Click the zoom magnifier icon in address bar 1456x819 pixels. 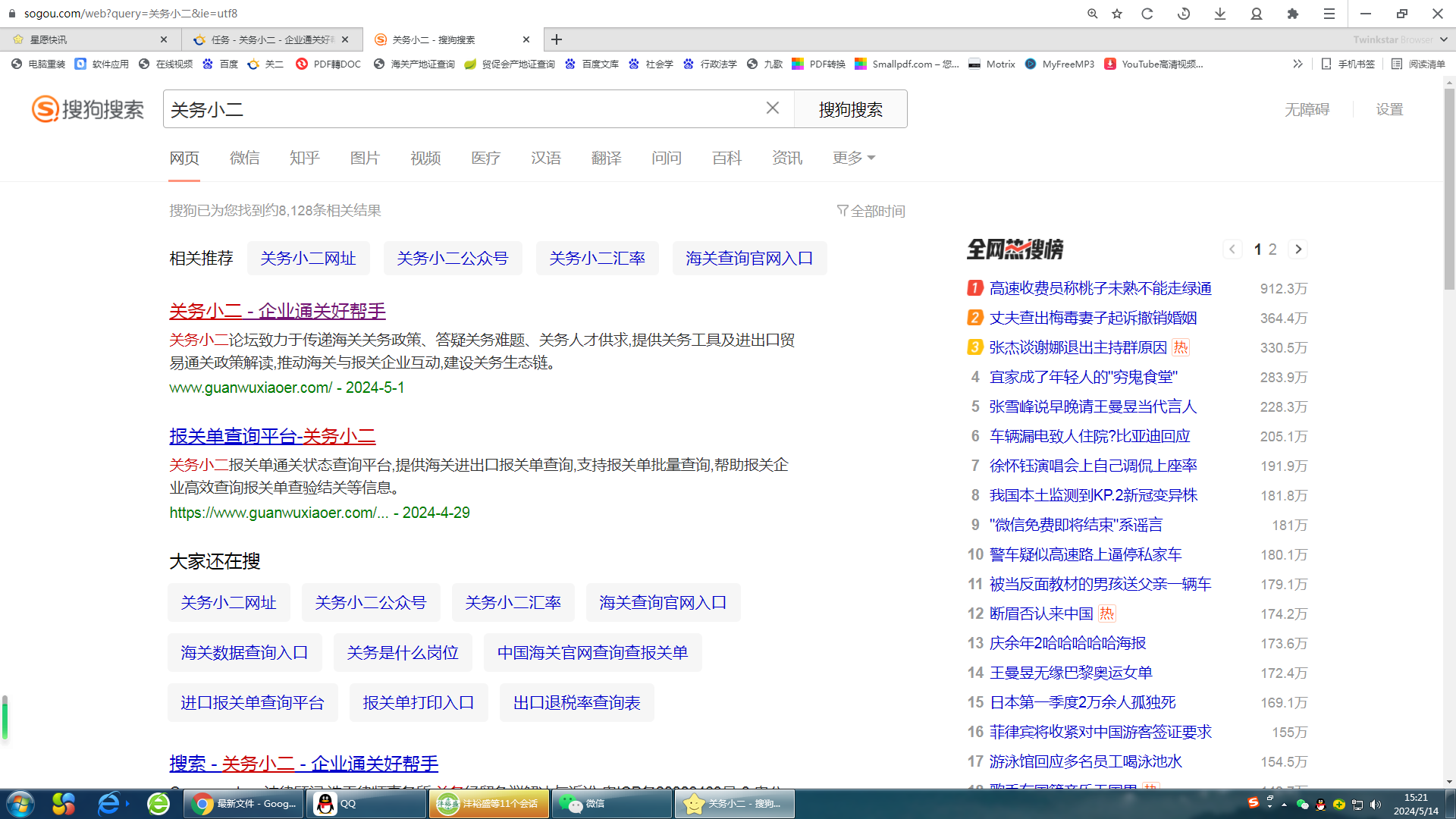(1092, 14)
